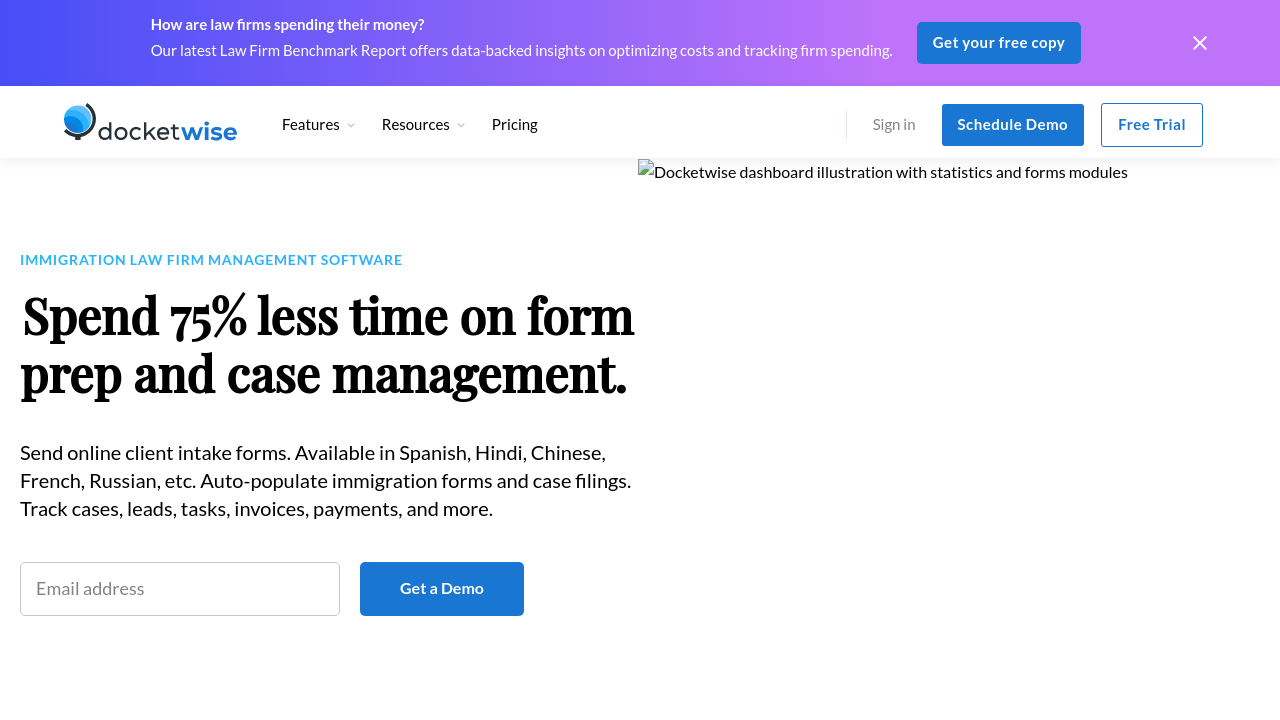The width and height of the screenshot is (1280, 720).
Task: Click the Law Firm Benchmark Report description text
Action: pos(521,51)
